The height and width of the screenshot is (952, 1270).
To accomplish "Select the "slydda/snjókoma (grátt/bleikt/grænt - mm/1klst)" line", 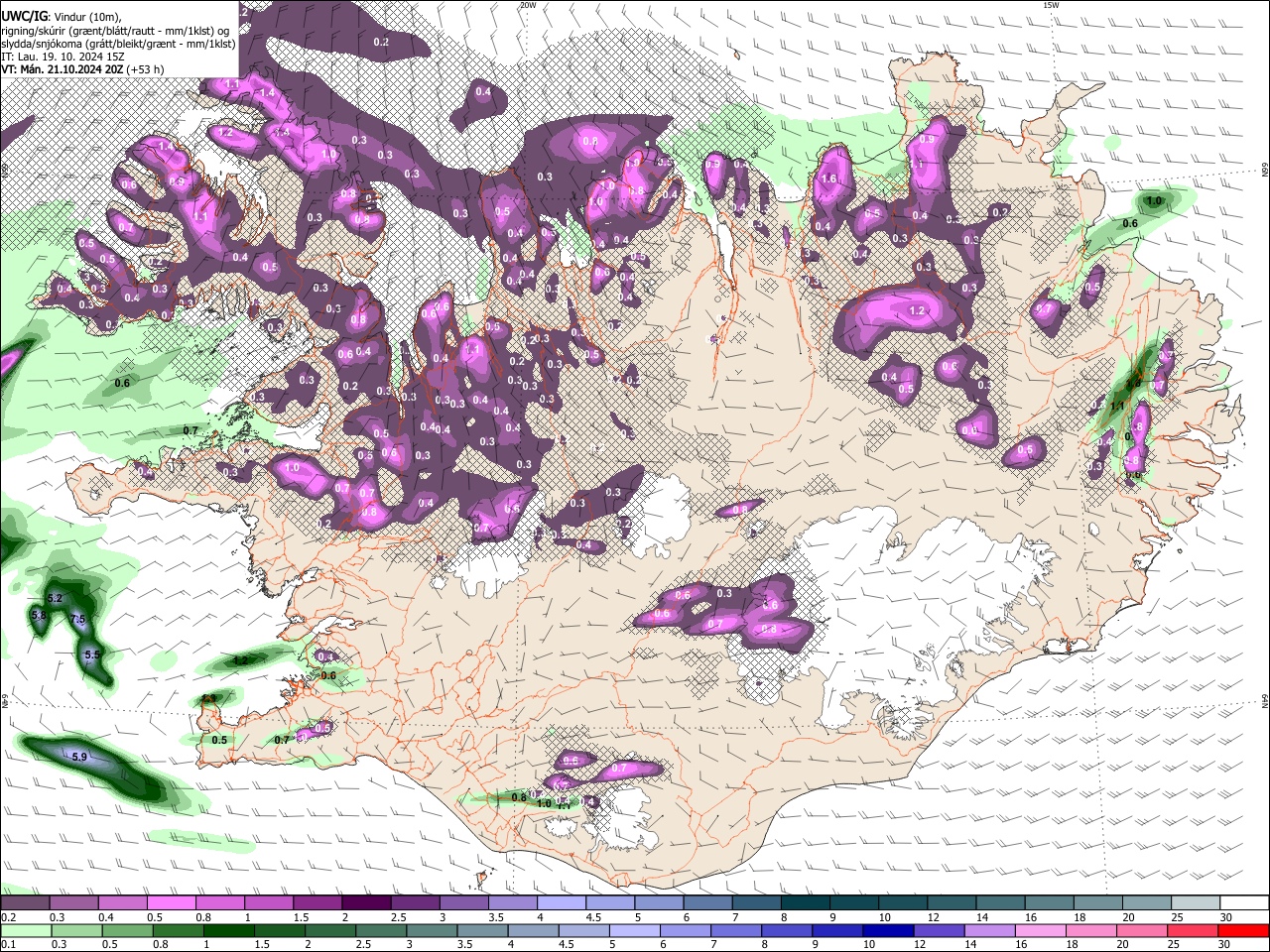I will [x=119, y=44].
